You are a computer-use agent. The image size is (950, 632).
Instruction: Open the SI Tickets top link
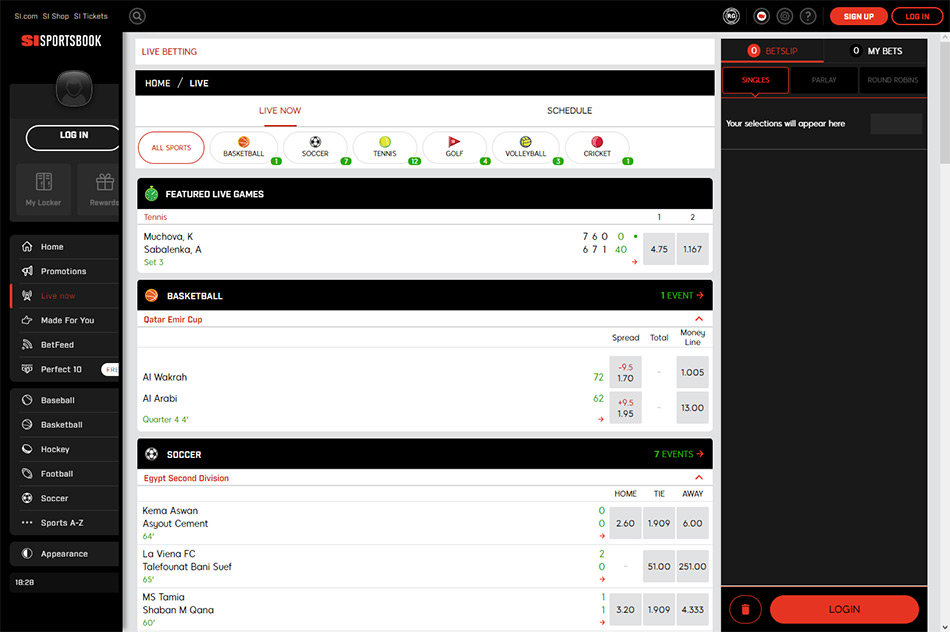coord(91,16)
